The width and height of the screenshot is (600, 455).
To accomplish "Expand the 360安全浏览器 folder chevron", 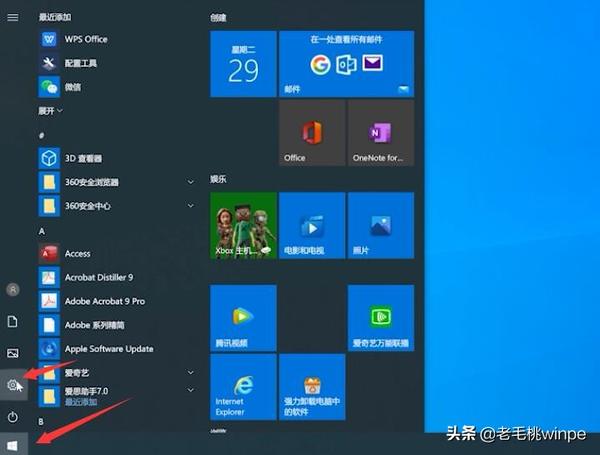I will (x=191, y=182).
